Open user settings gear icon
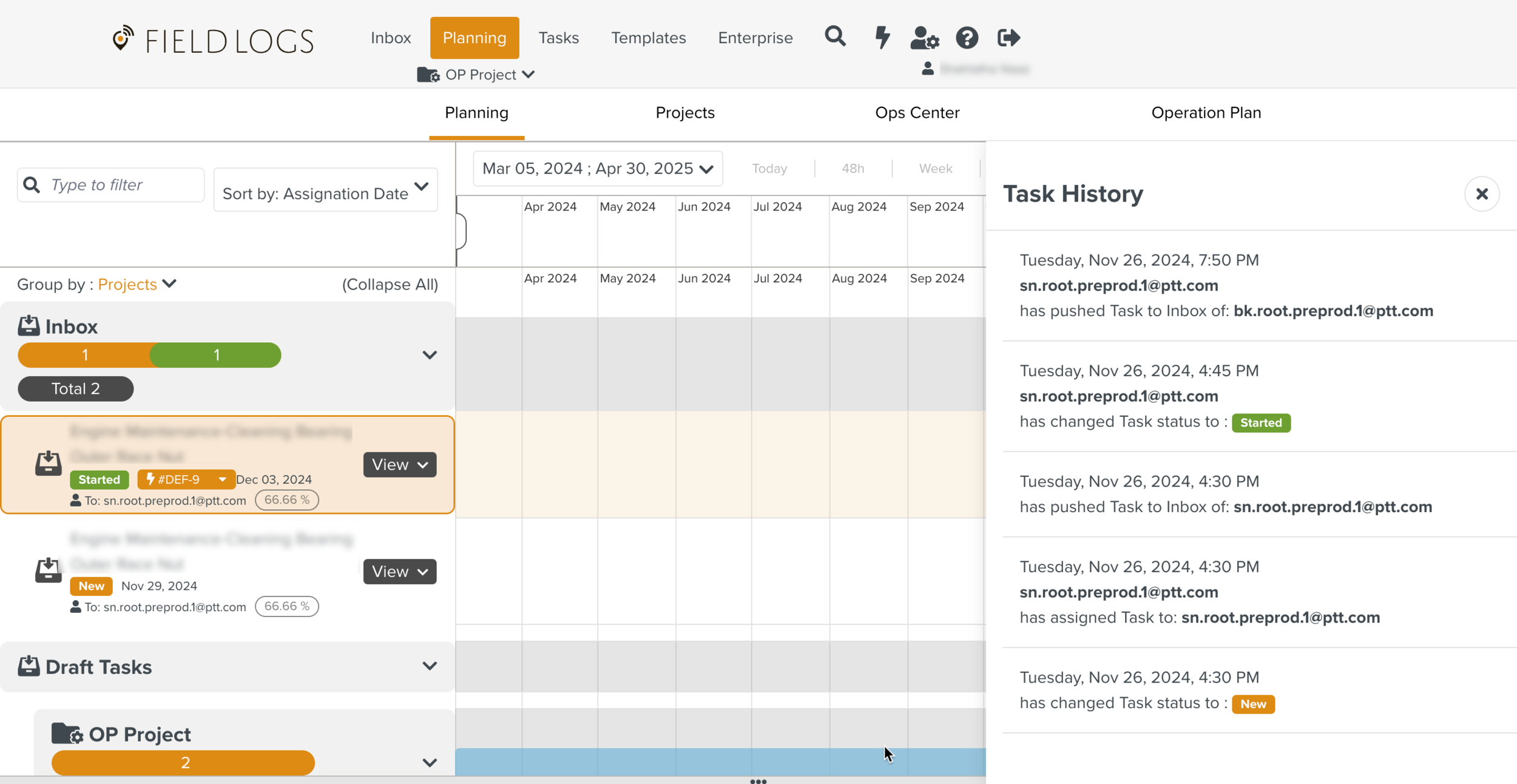The image size is (1517, 784). click(924, 38)
